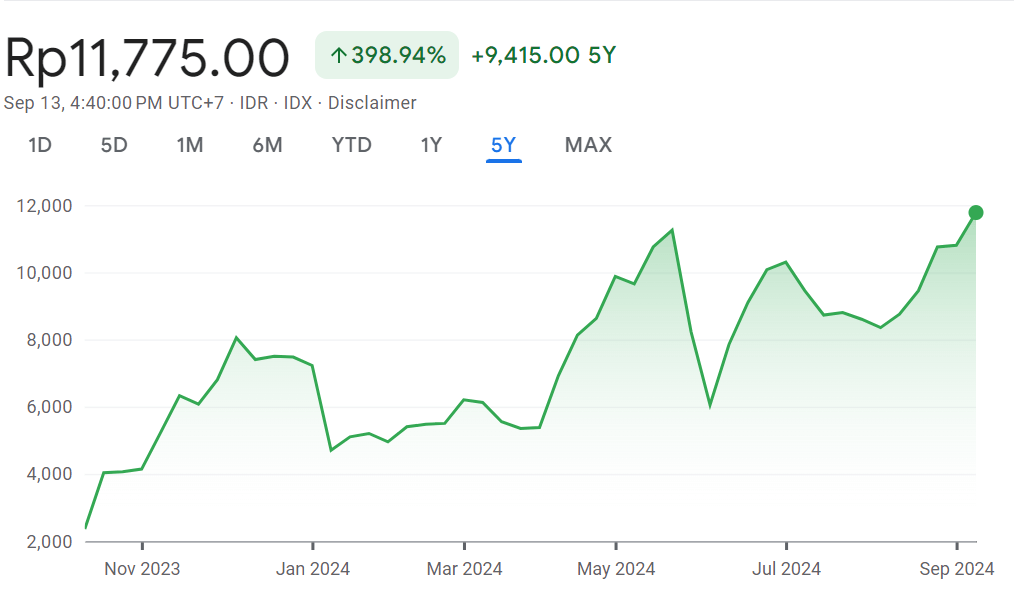The image size is (1014, 595).
Task: Click the green end-point dot on chart
Action: pyautogui.click(x=976, y=212)
